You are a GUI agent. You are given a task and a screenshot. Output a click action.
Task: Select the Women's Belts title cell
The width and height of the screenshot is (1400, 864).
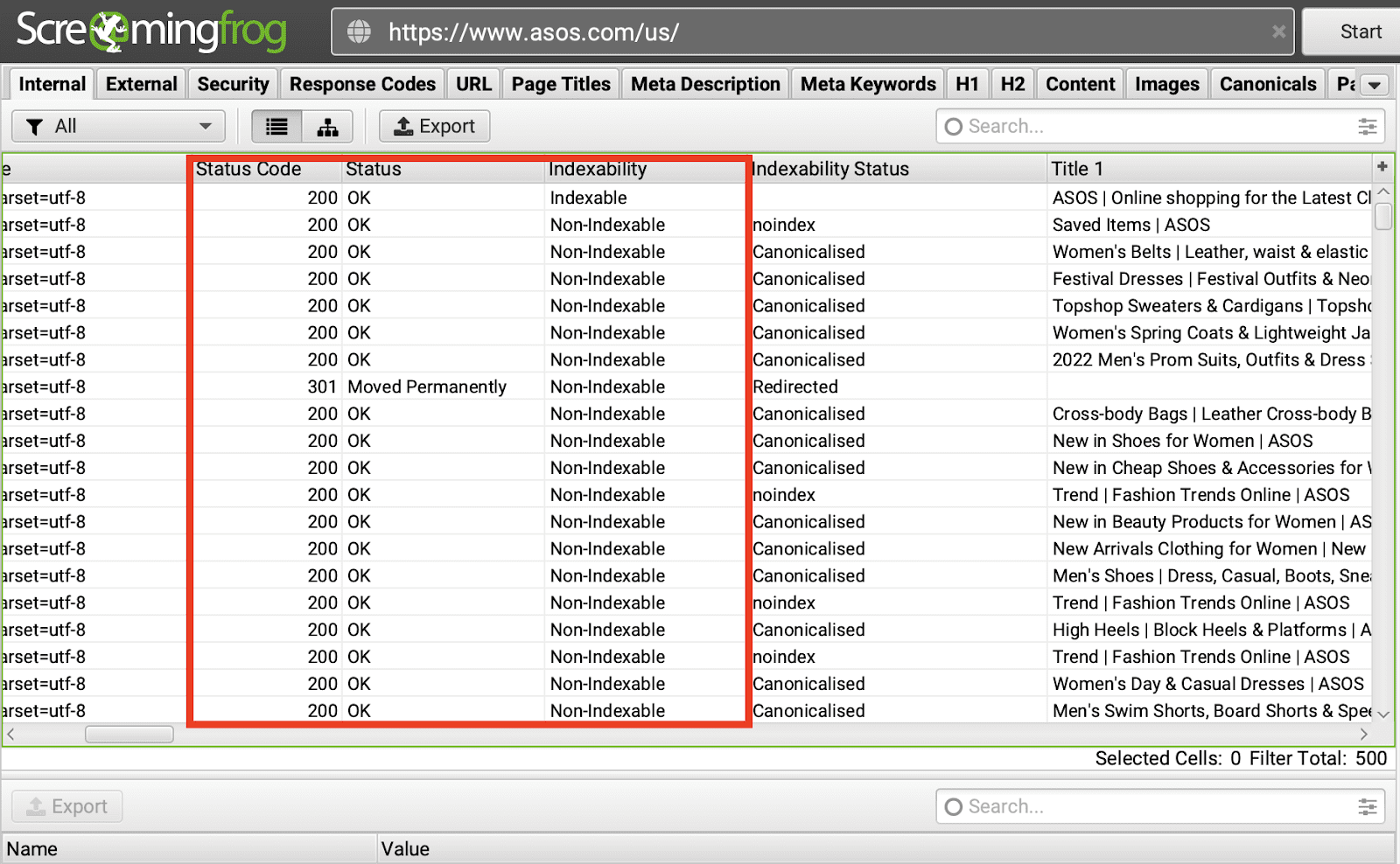(x=1209, y=252)
